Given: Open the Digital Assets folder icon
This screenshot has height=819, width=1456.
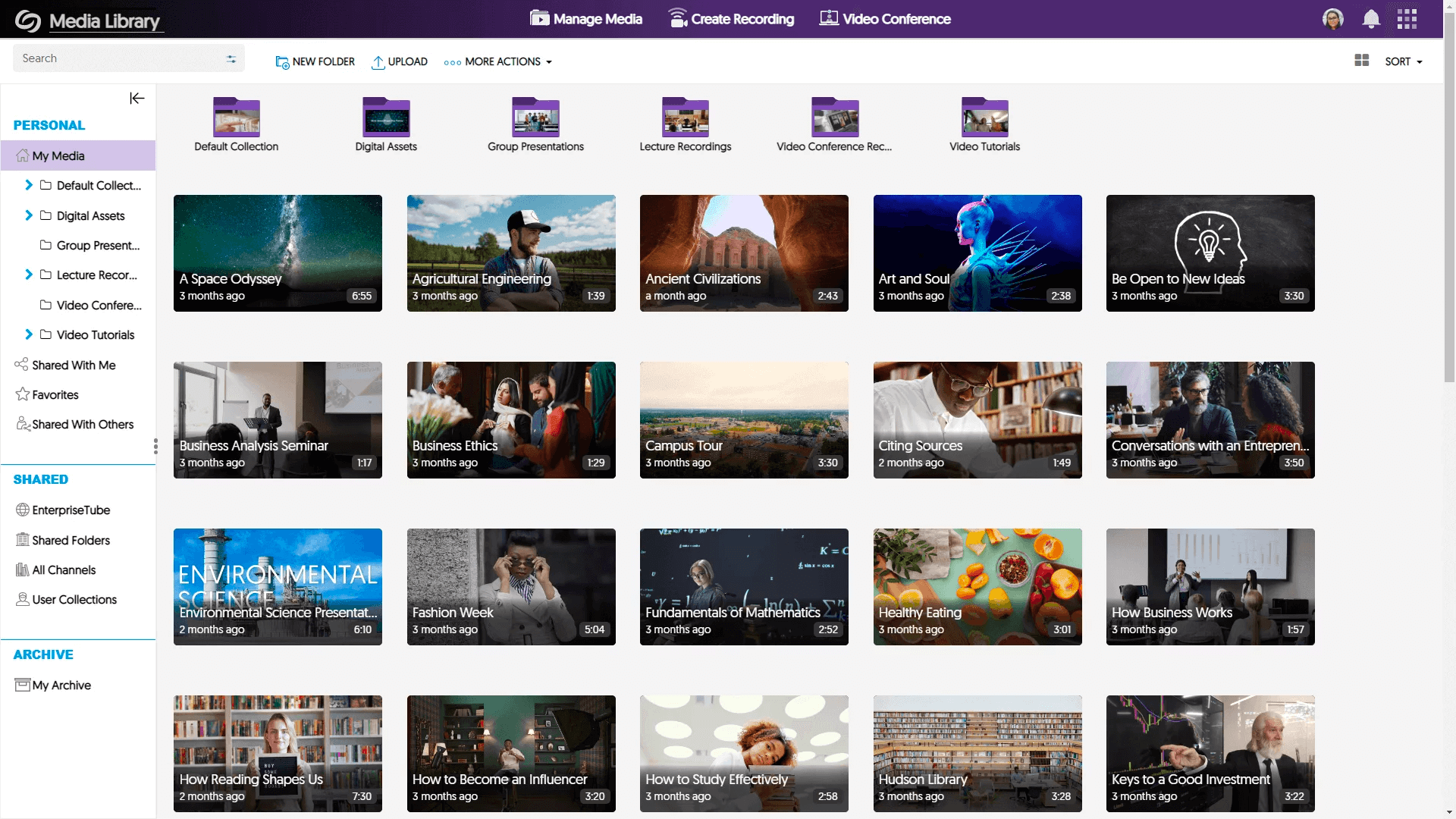Looking at the screenshot, I should click(386, 117).
